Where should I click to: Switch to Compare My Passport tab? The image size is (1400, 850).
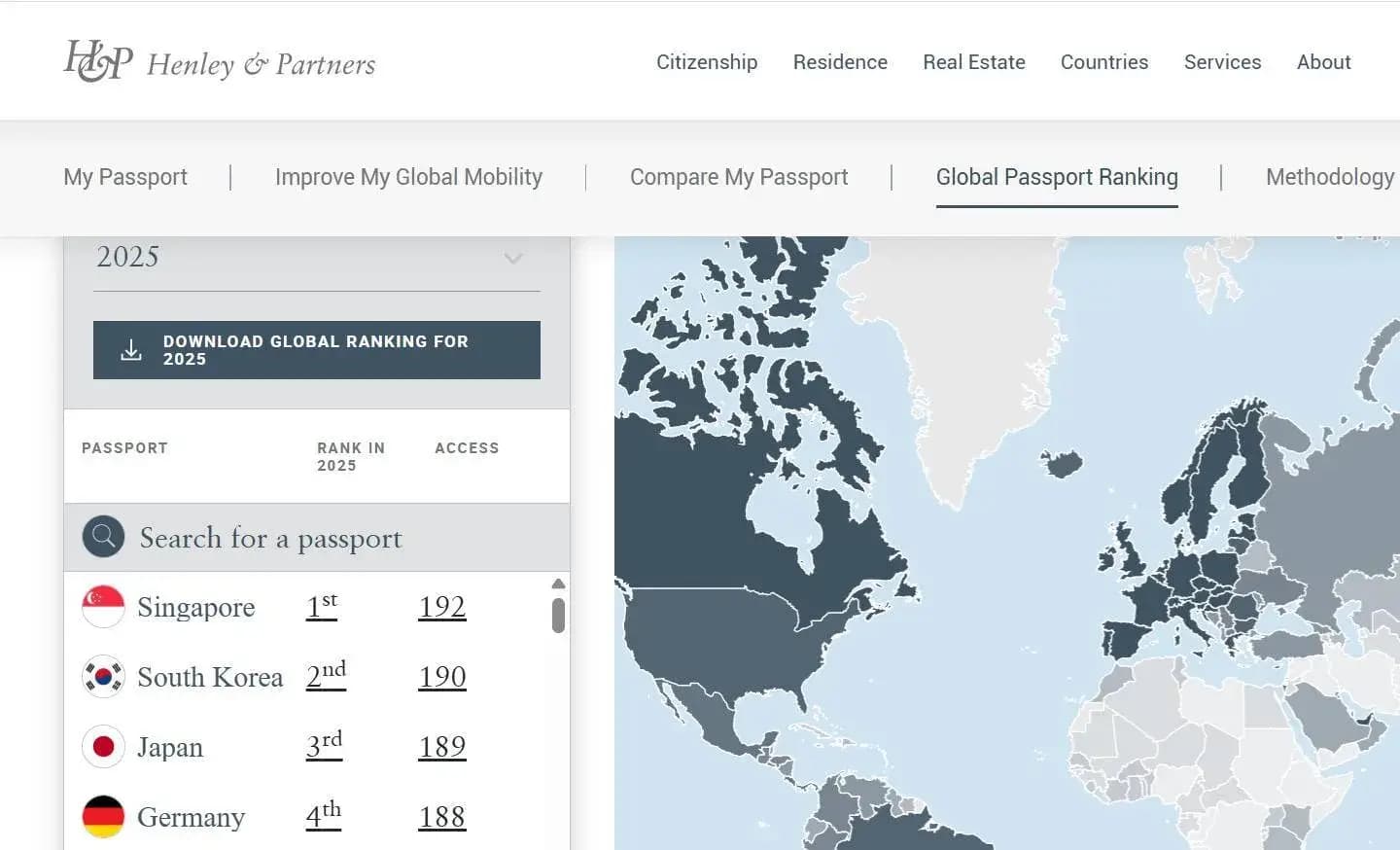pyautogui.click(x=738, y=177)
